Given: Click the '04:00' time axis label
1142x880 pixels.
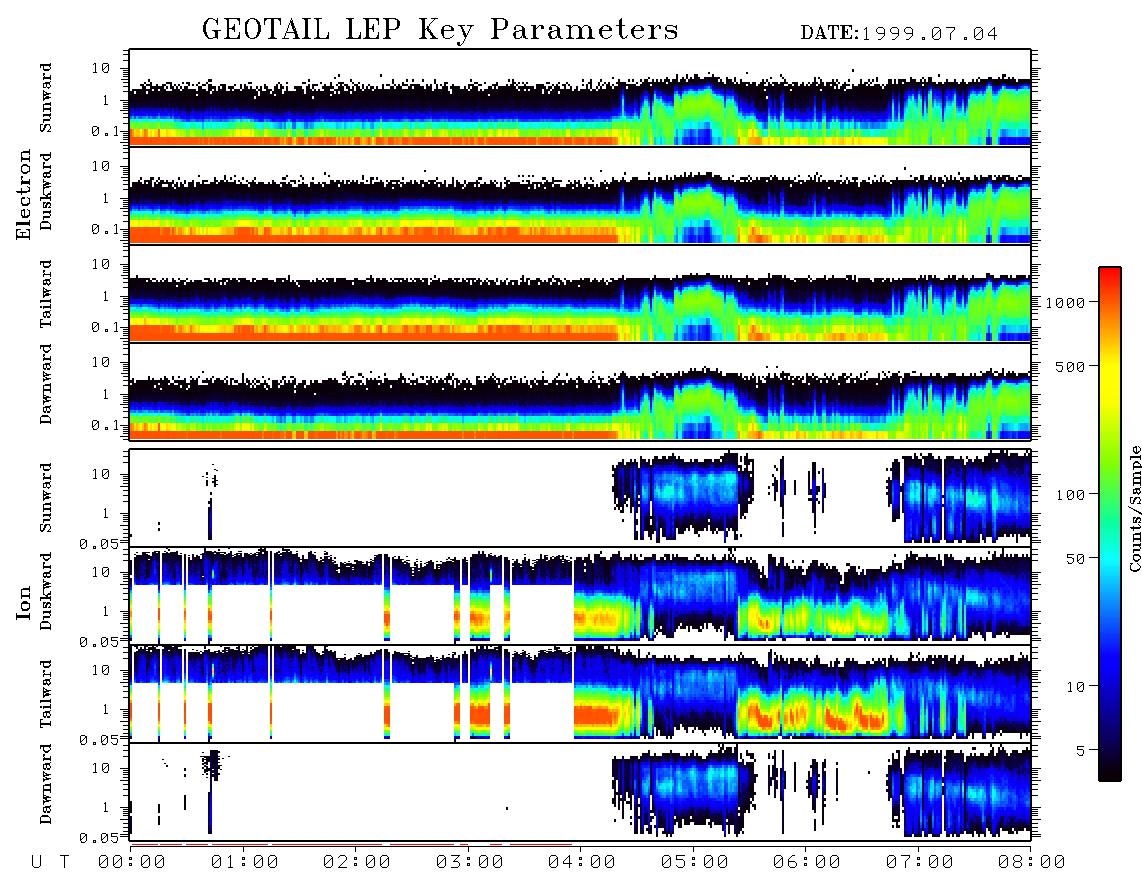Looking at the screenshot, I should (x=582, y=863).
